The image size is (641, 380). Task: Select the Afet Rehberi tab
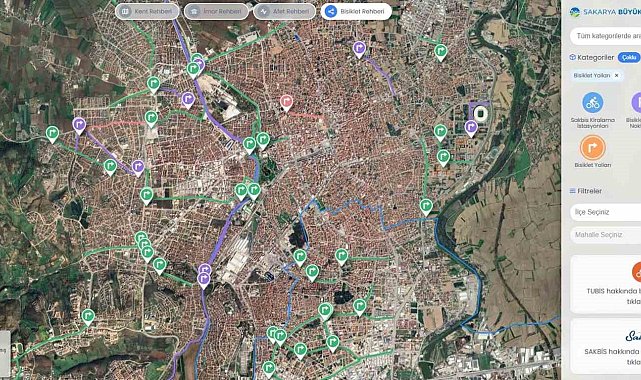[x=285, y=11]
